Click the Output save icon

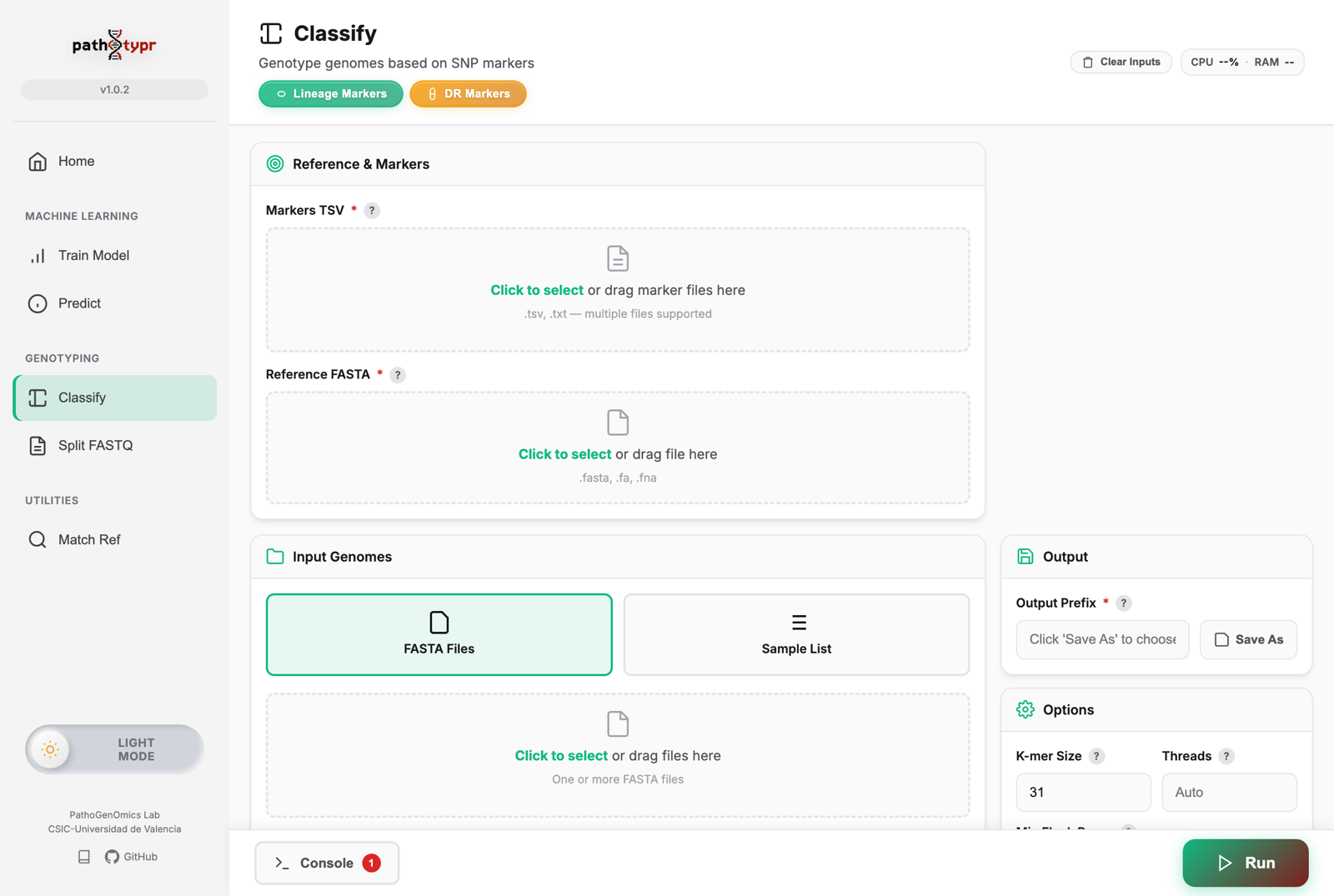(x=1026, y=557)
